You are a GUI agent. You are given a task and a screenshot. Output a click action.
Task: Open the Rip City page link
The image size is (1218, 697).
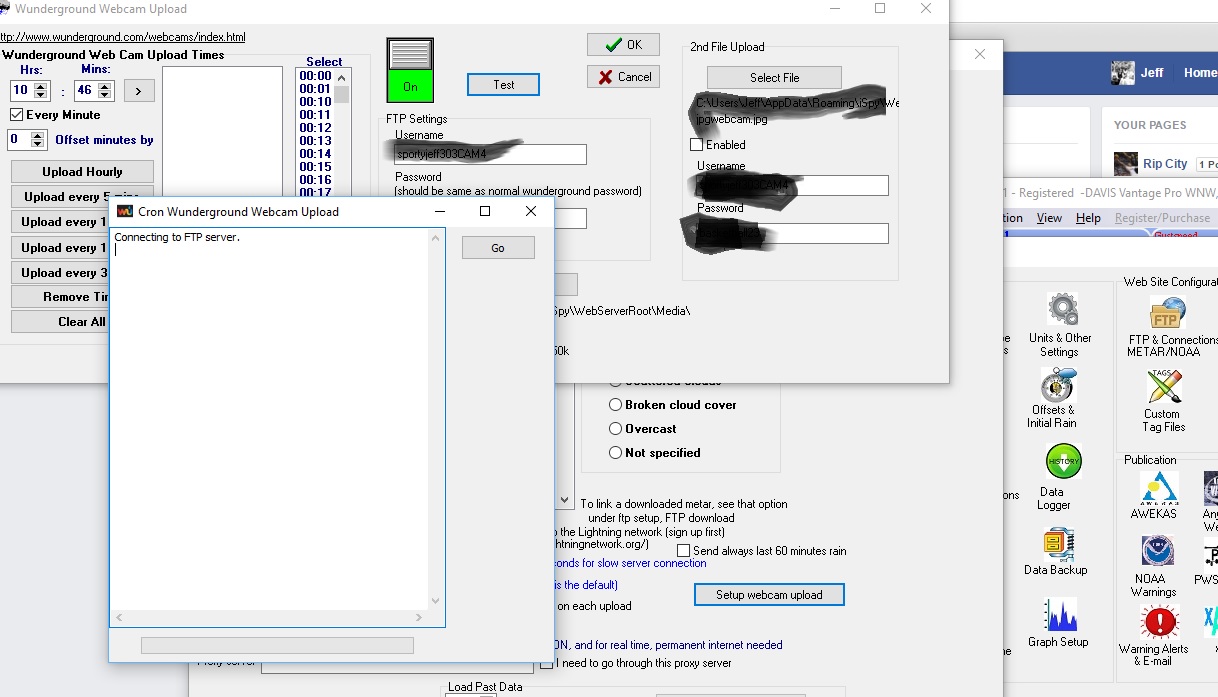[x=1165, y=164]
